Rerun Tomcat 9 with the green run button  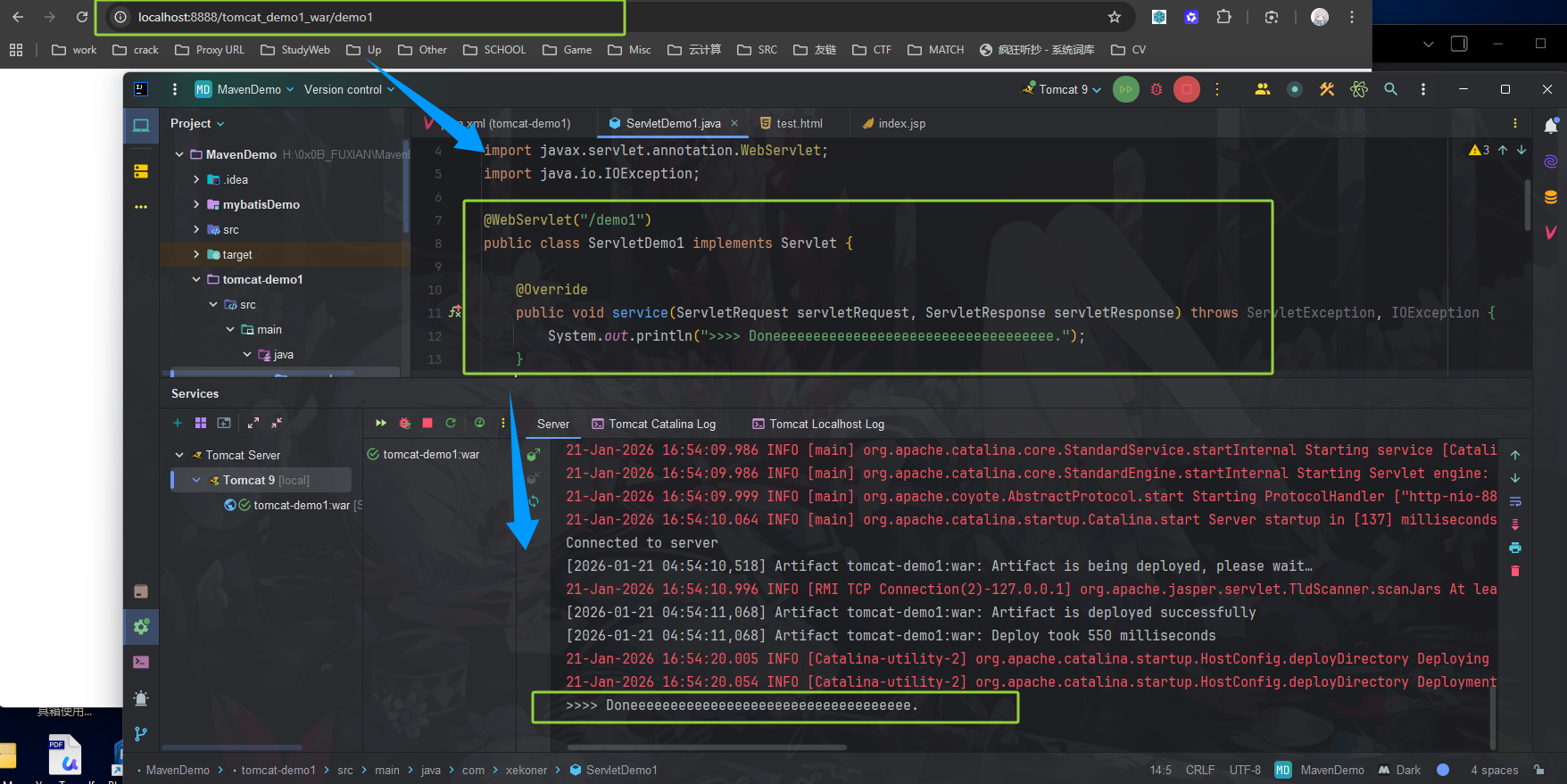(x=1126, y=89)
